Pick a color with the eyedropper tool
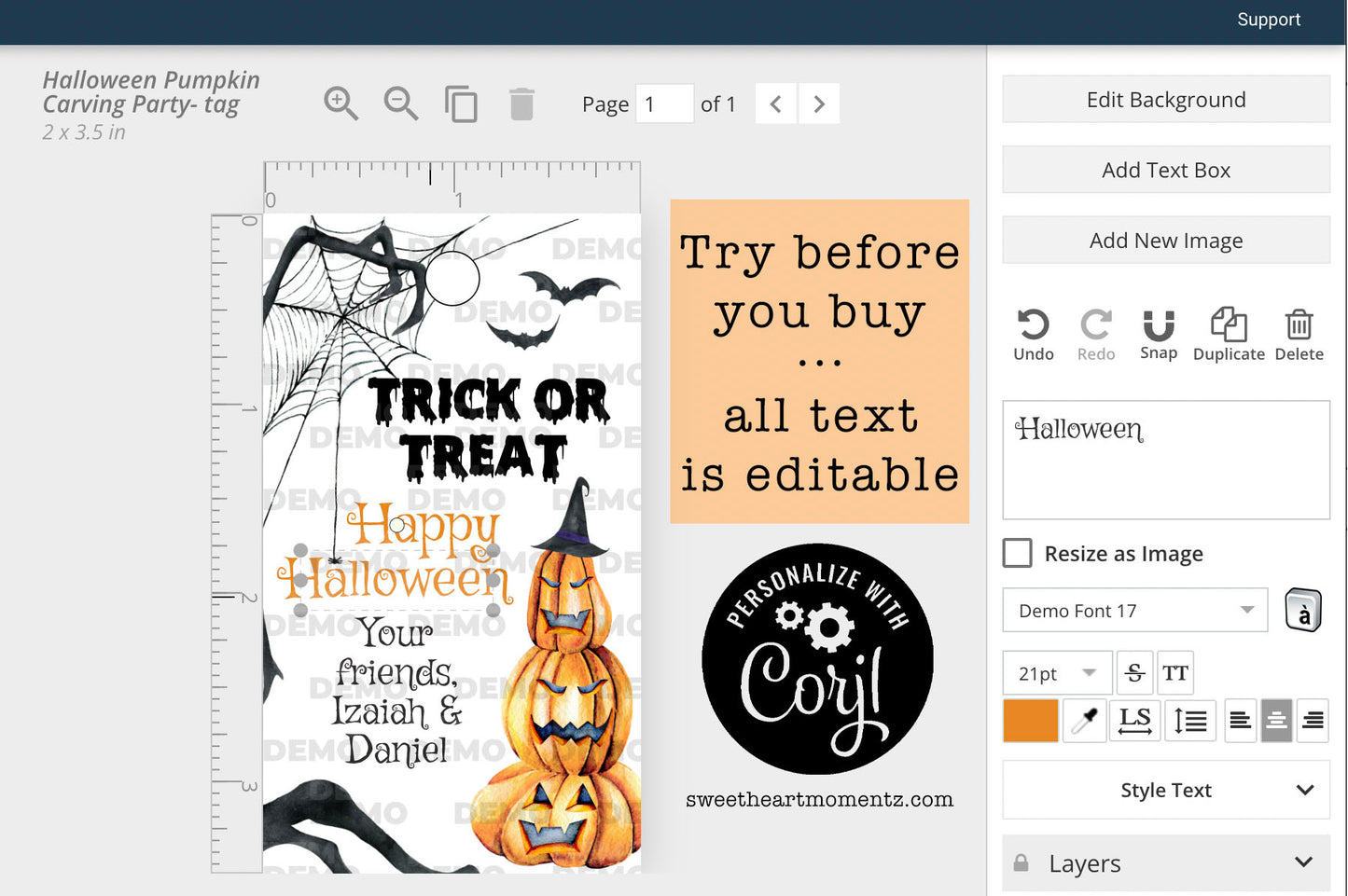The height and width of the screenshot is (896, 1348). tap(1084, 721)
